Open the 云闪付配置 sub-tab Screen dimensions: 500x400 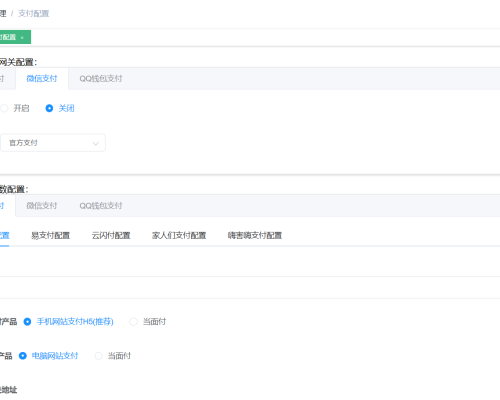coord(111,236)
